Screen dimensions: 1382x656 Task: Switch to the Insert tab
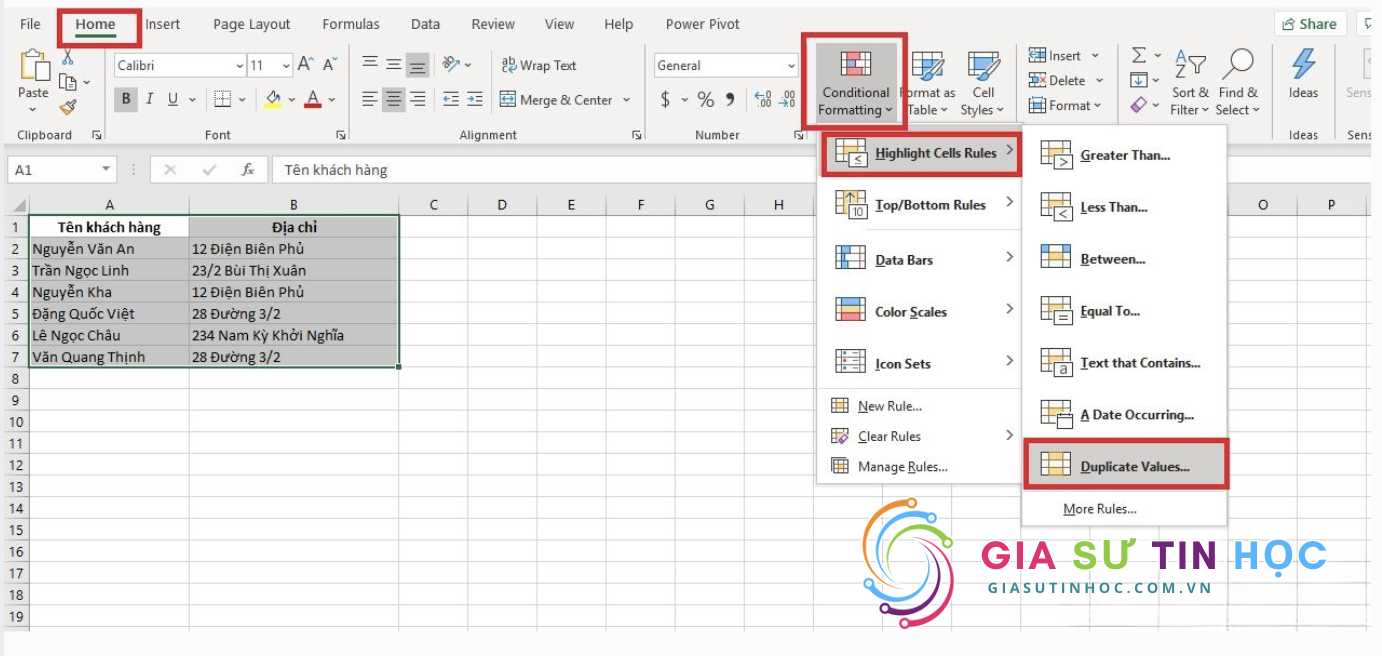pos(163,24)
